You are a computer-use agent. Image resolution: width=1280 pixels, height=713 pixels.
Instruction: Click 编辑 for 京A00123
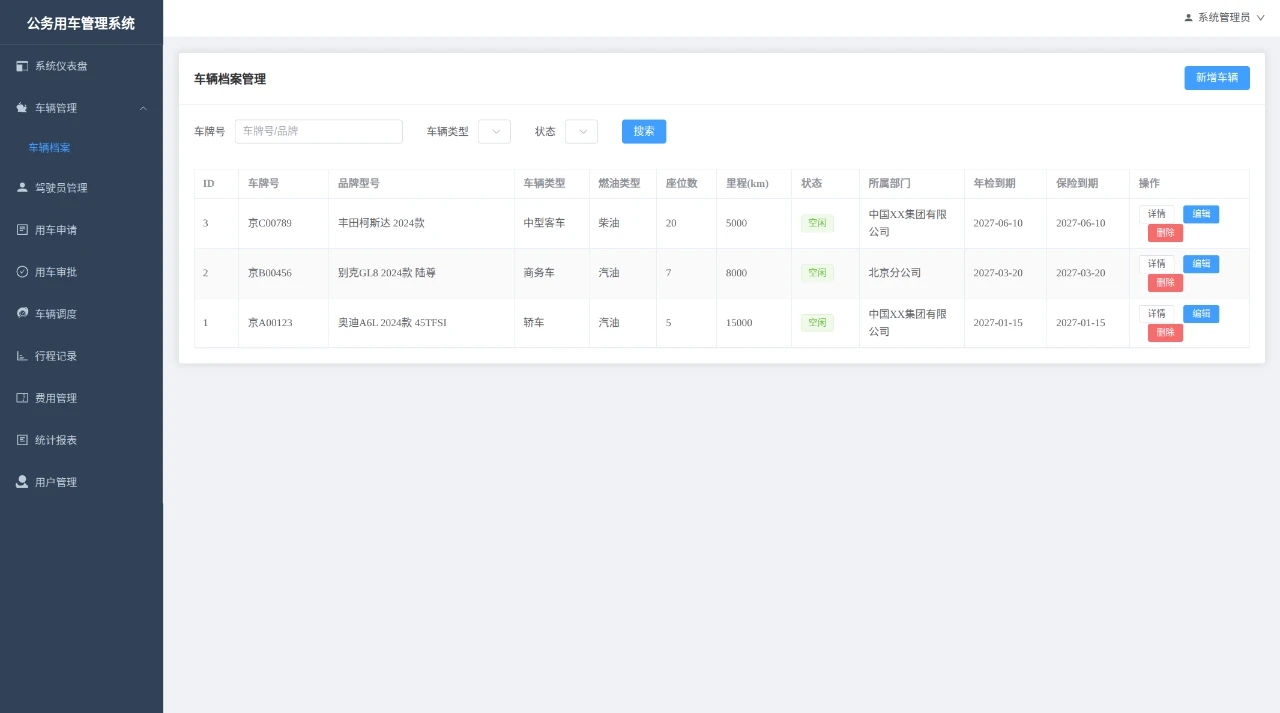(x=1201, y=314)
